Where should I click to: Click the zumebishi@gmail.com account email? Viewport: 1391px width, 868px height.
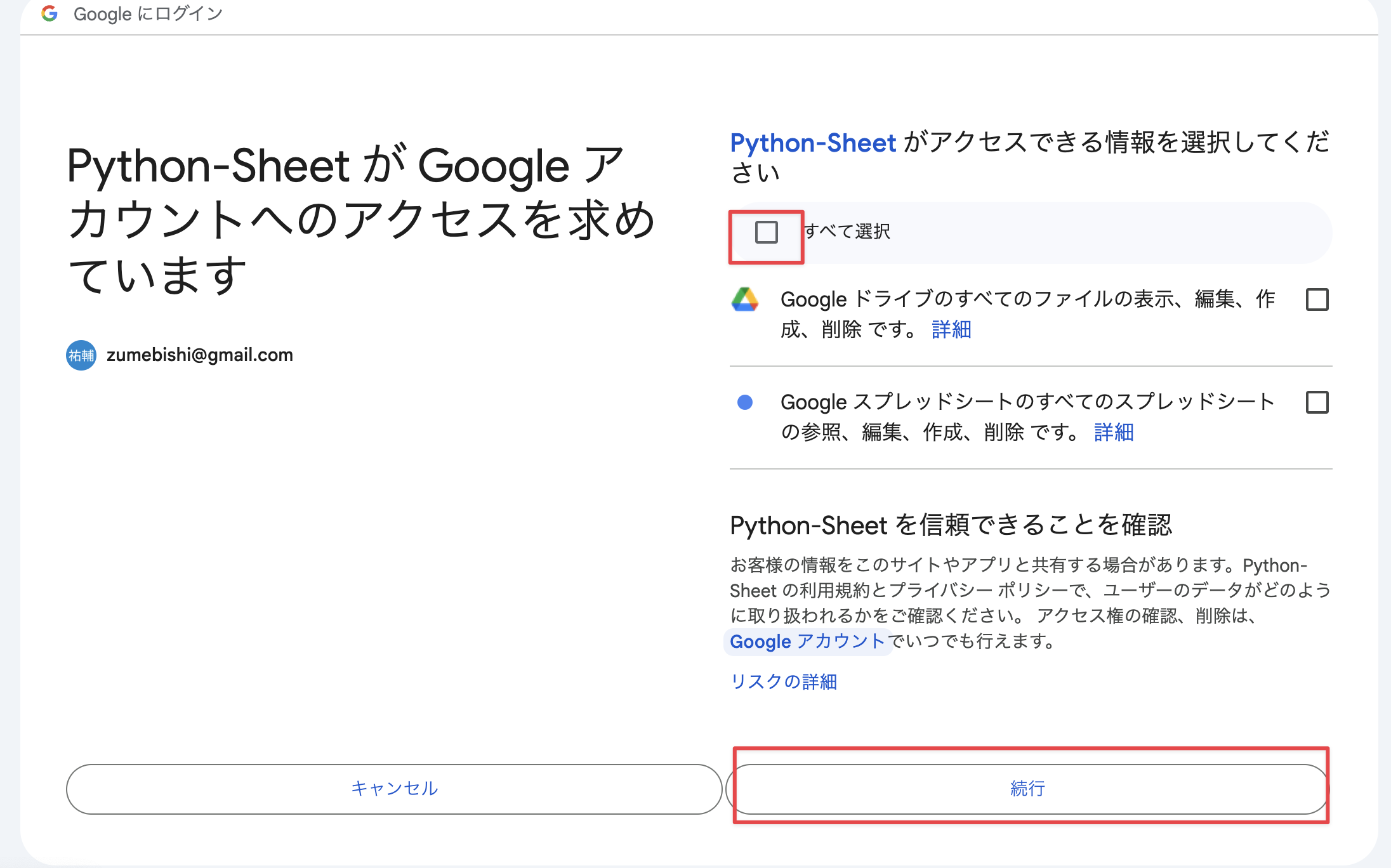(x=200, y=355)
